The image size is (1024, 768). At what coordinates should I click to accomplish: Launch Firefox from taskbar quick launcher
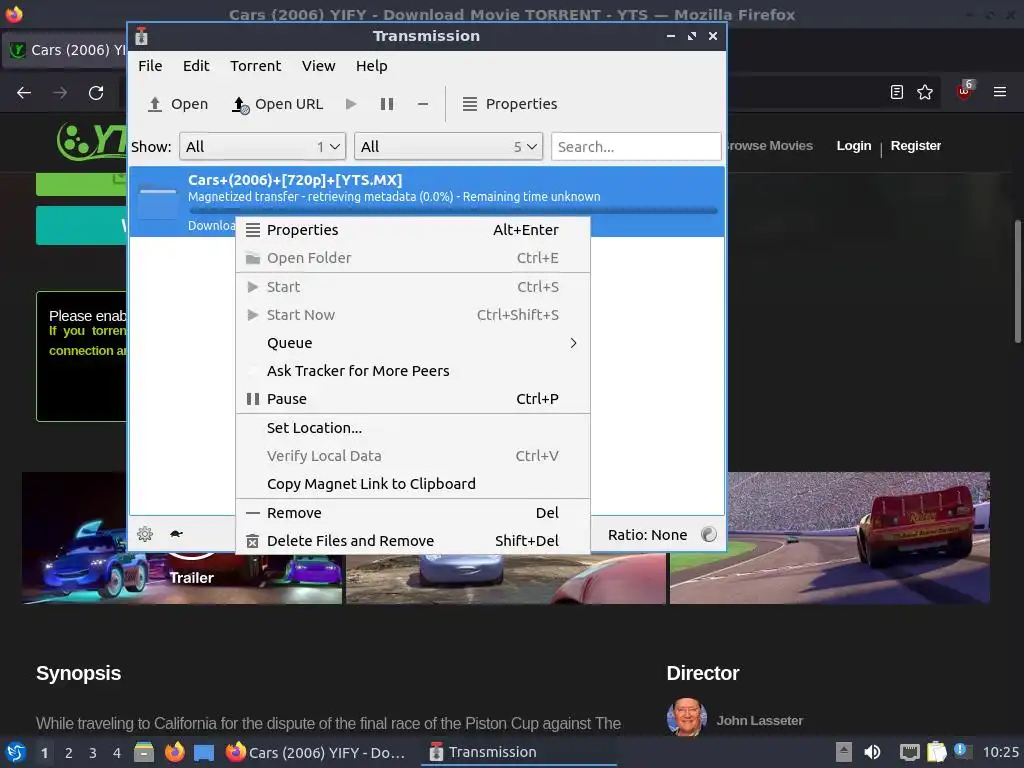point(174,752)
